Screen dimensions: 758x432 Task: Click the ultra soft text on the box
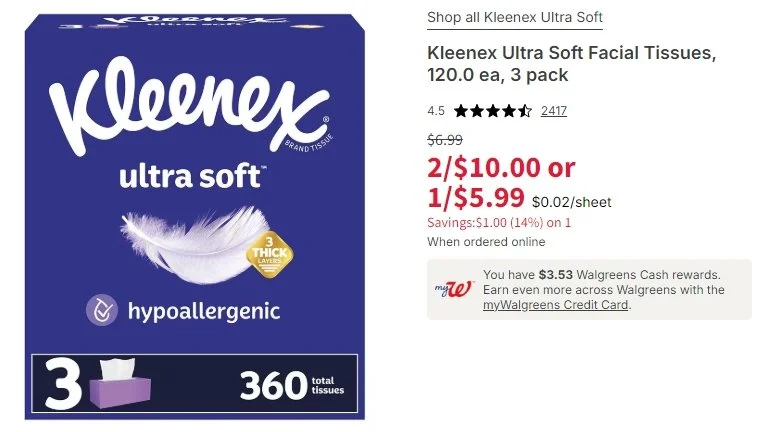click(x=192, y=176)
